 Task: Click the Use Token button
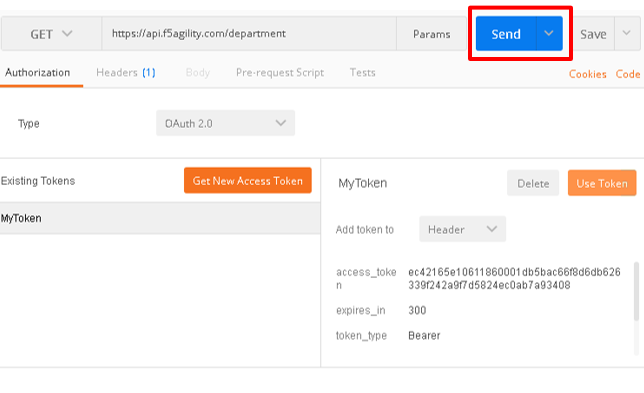602,183
